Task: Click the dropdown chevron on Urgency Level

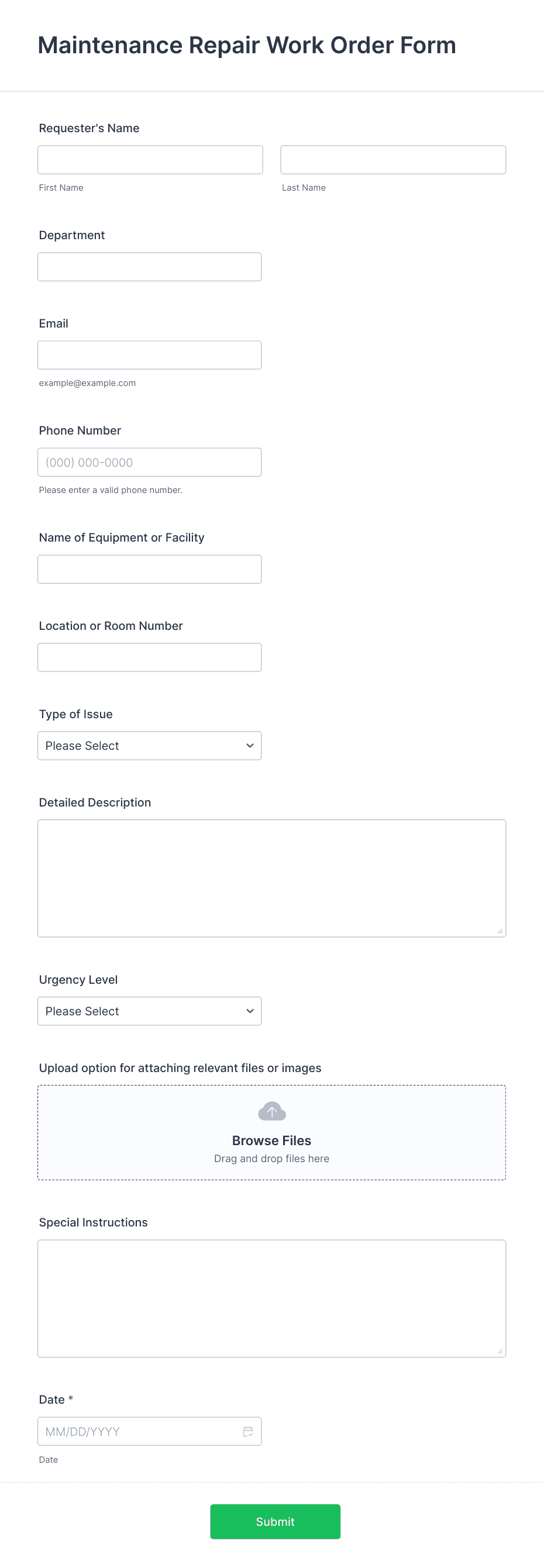Action: 250,1011
